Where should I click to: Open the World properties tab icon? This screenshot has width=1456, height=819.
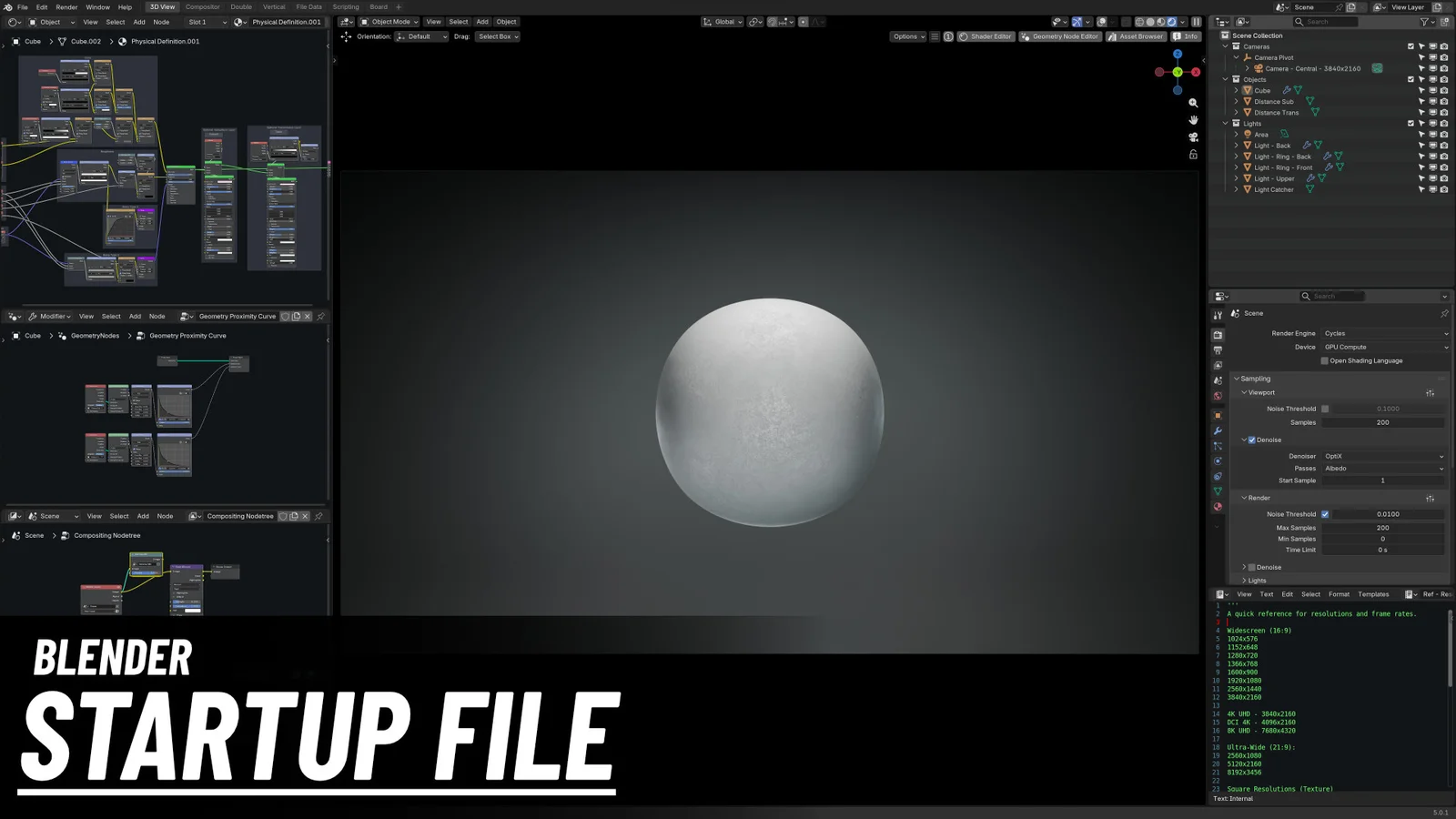(1218, 396)
